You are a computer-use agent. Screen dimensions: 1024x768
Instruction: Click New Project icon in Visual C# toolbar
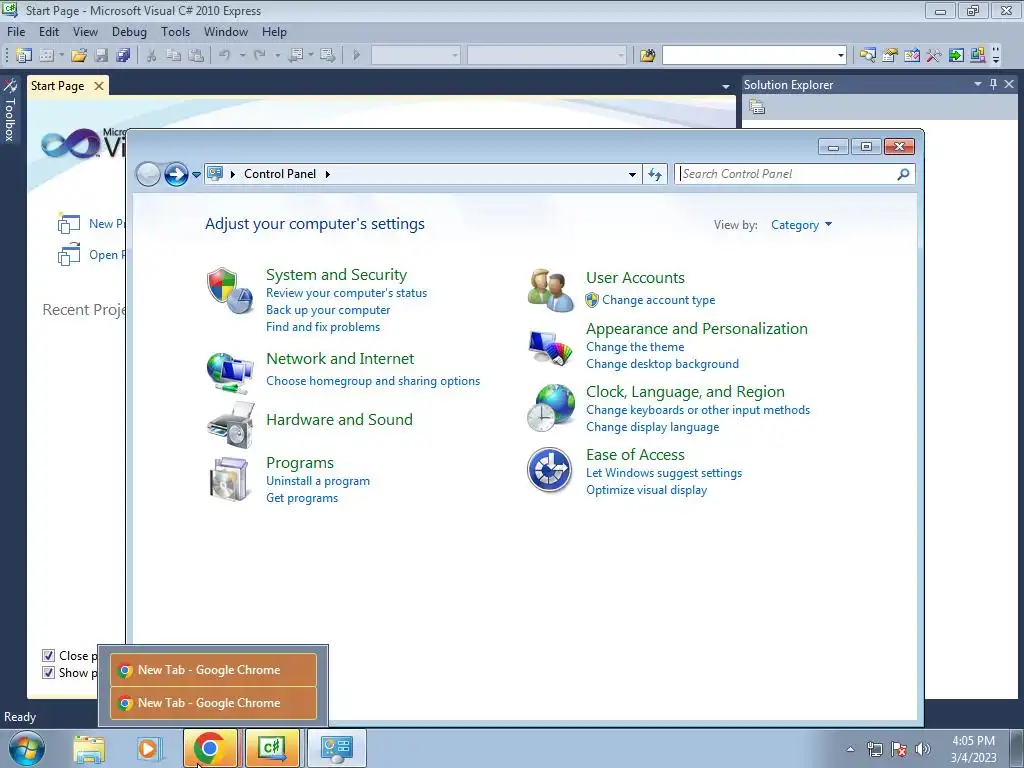click(x=24, y=56)
